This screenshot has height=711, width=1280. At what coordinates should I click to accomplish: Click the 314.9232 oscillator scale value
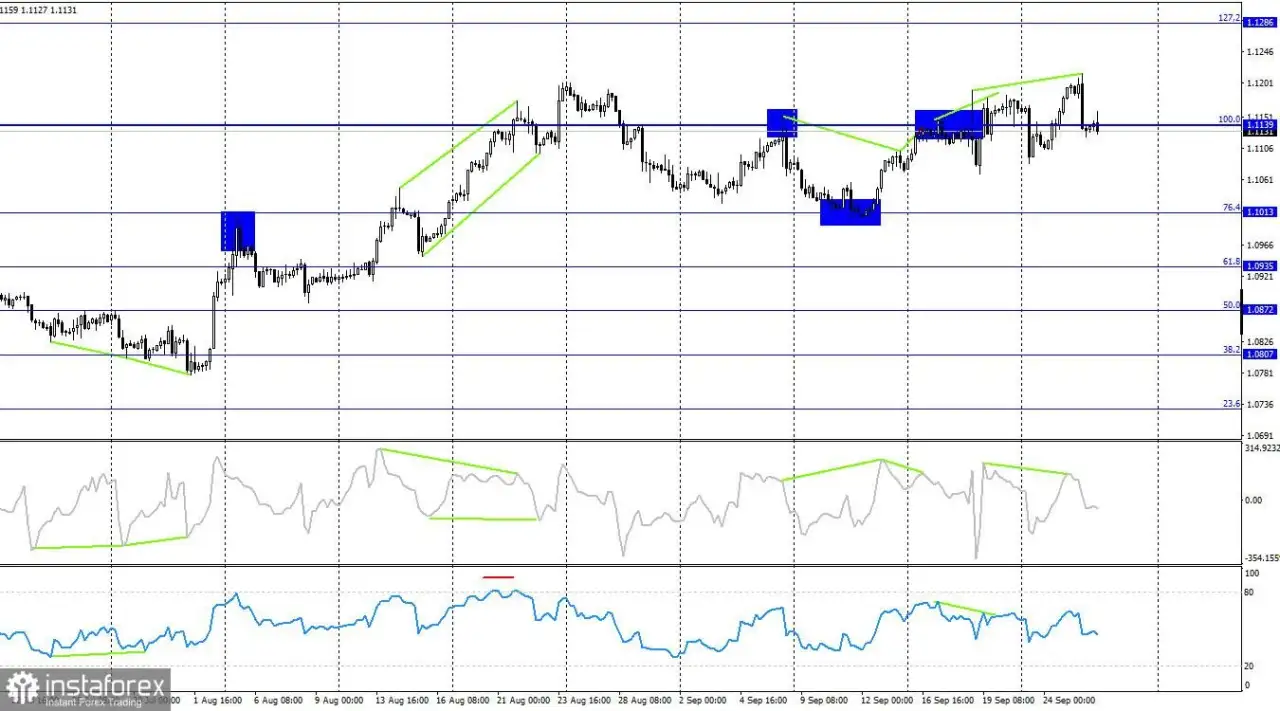[x=1261, y=449]
